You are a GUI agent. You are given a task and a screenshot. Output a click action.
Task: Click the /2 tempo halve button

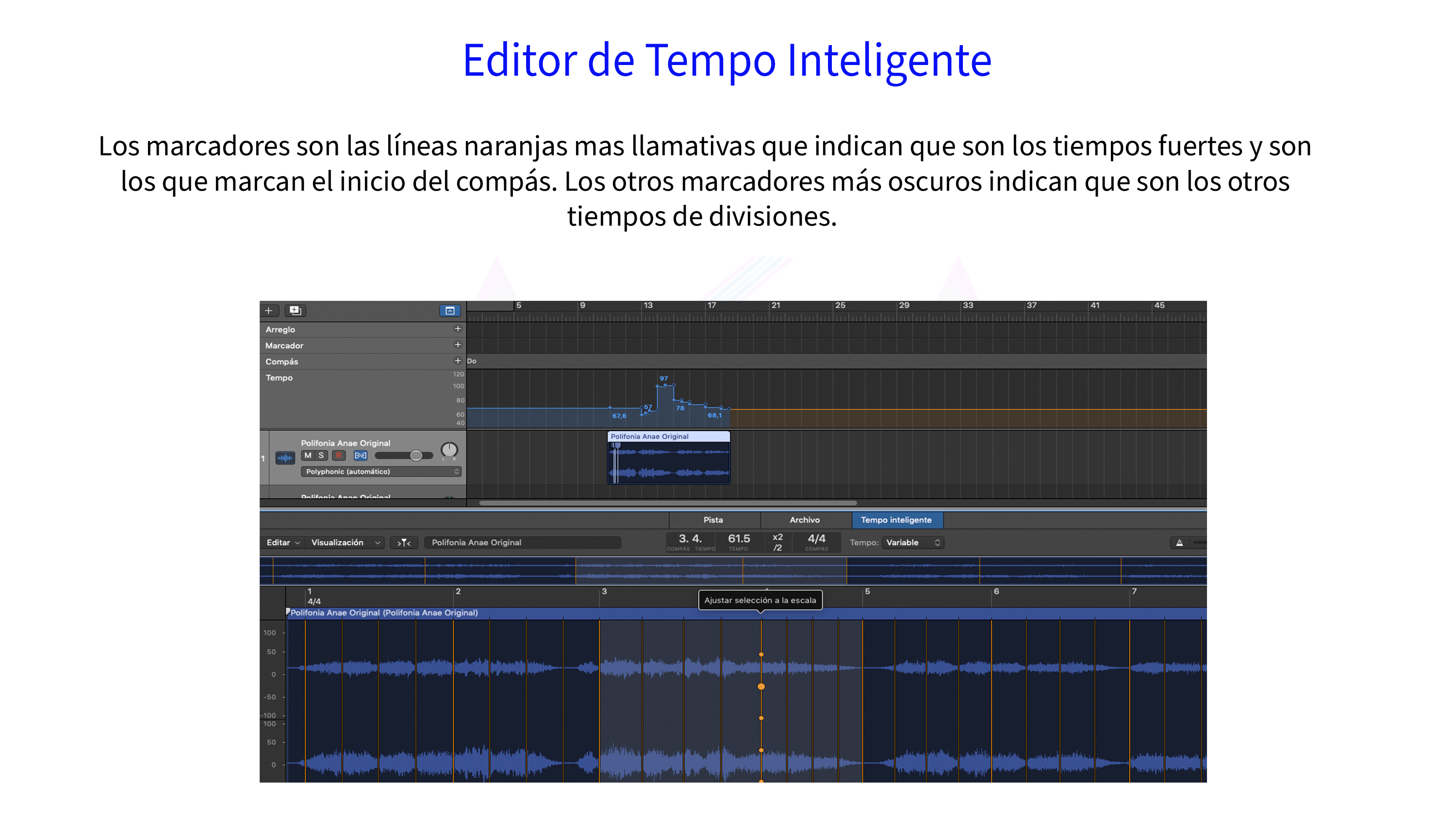pos(778,548)
